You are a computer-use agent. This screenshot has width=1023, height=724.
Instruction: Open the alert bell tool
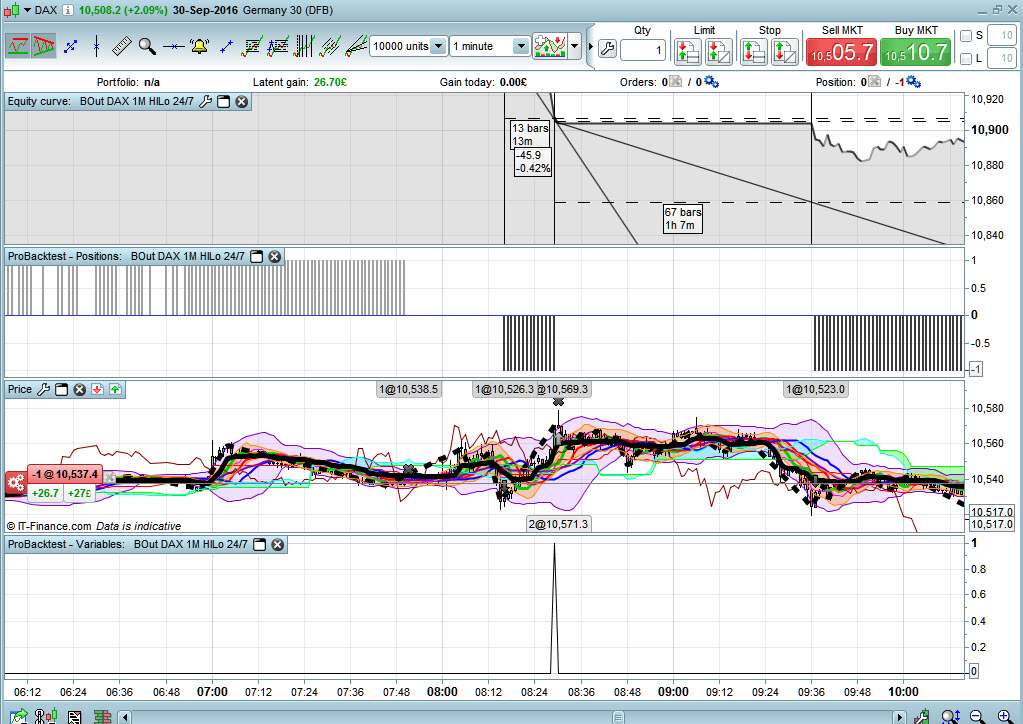point(199,46)
